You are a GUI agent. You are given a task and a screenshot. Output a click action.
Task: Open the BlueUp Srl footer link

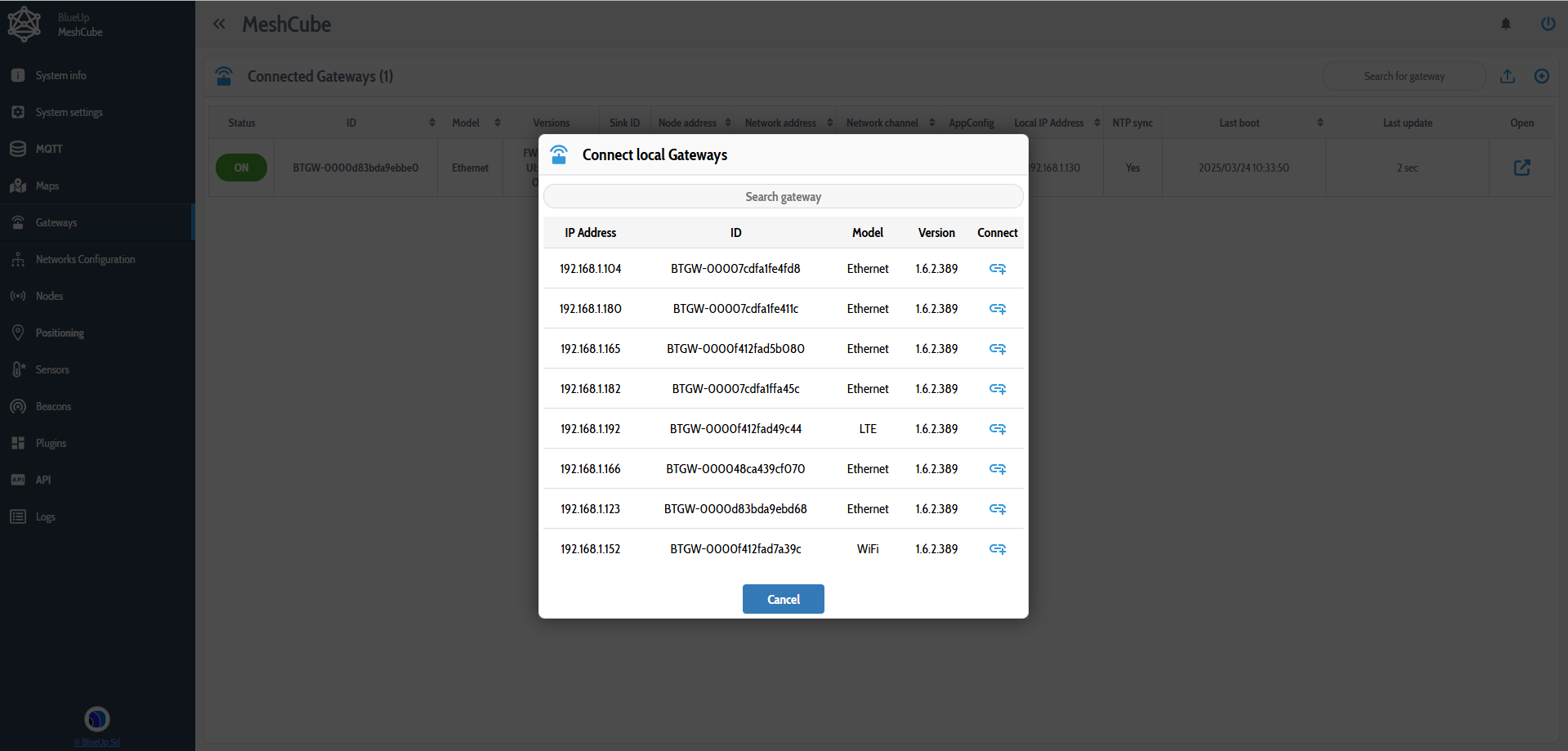coord(97,742)
